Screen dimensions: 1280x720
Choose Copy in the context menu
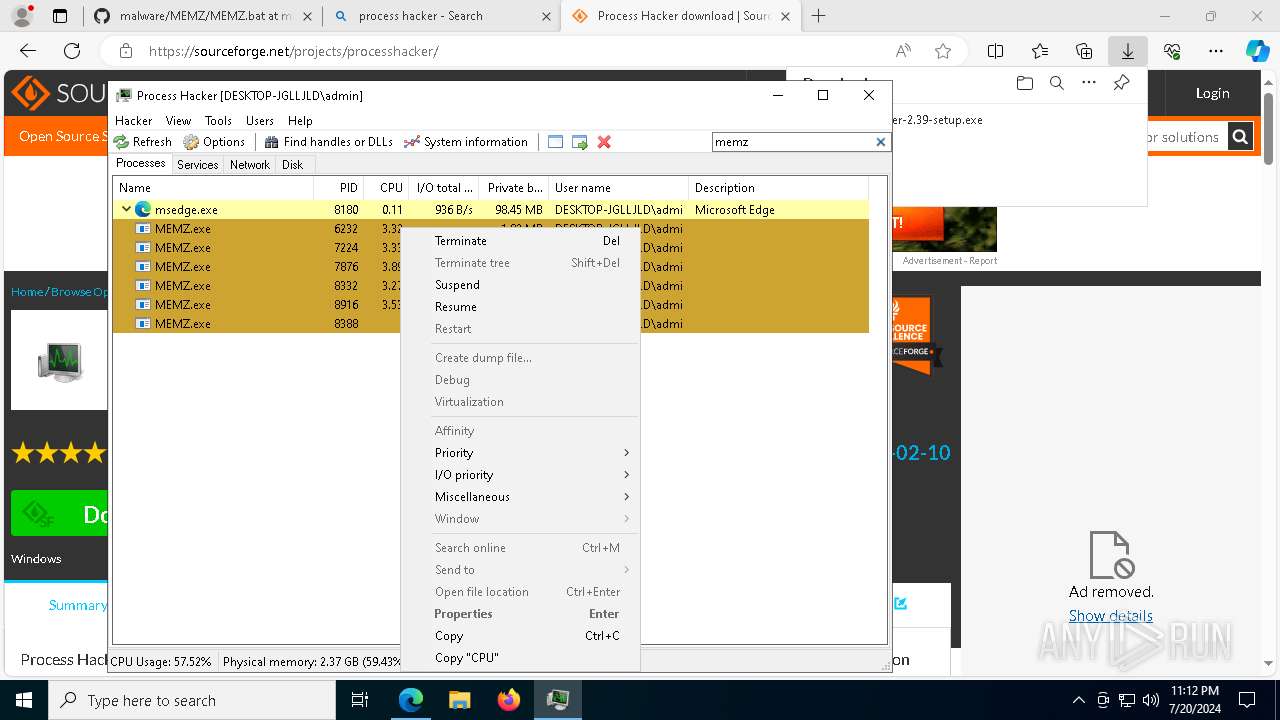point(519,636)
